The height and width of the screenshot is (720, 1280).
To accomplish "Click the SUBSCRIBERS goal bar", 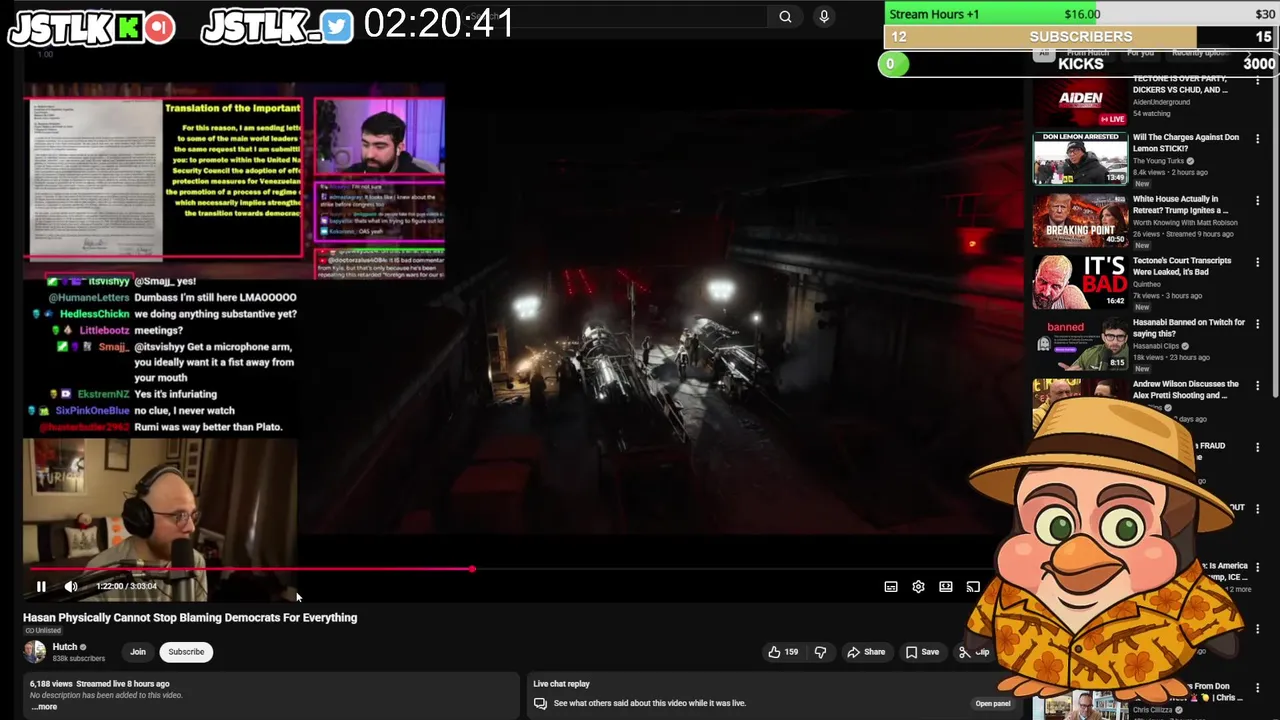I will [x=1081, y=37].
